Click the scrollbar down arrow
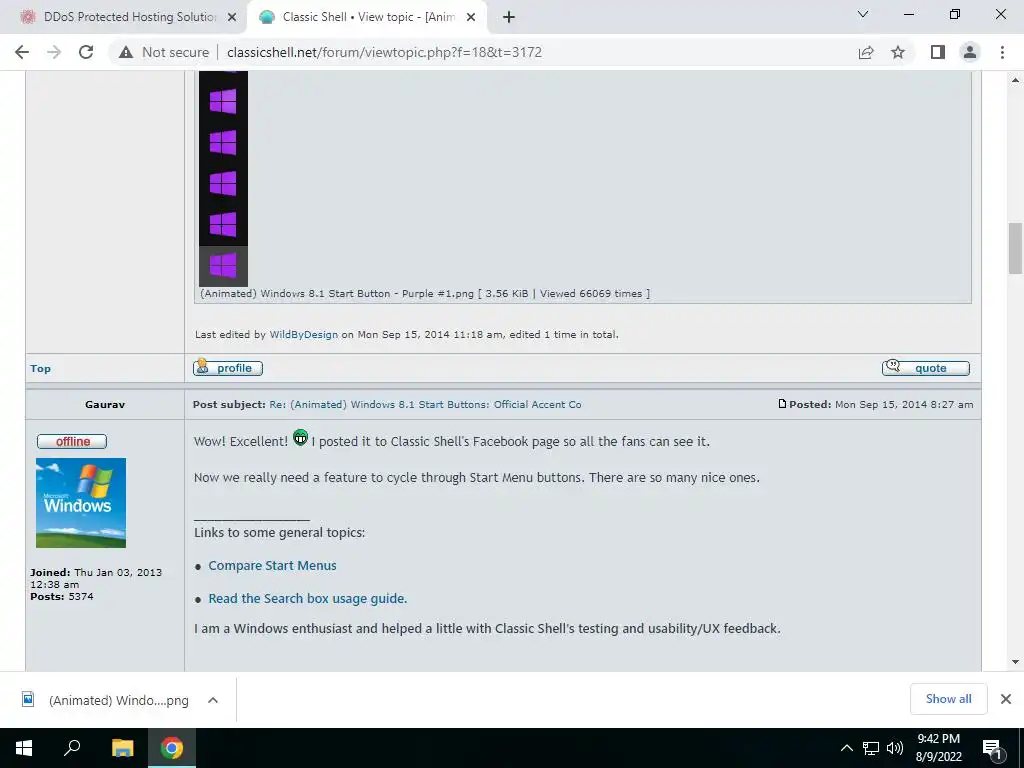Screen dimensions: 1024x768 [1015, 662]
